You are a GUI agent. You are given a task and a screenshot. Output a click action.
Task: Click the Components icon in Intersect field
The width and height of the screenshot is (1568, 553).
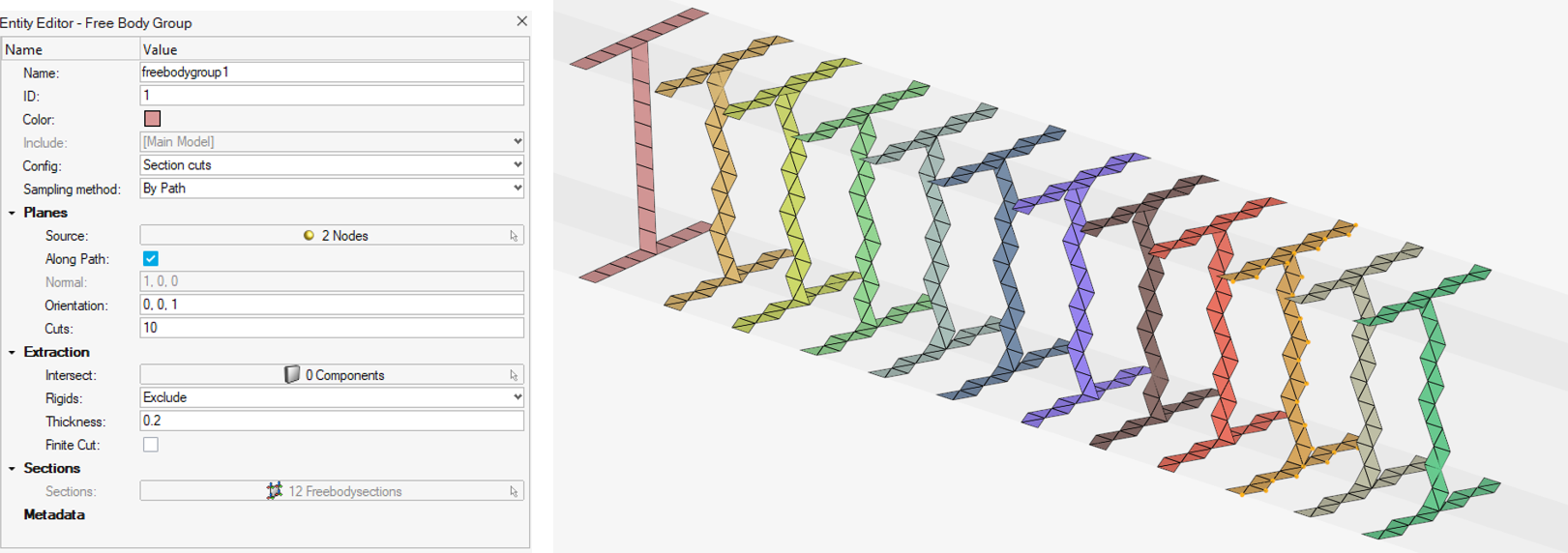292,374
